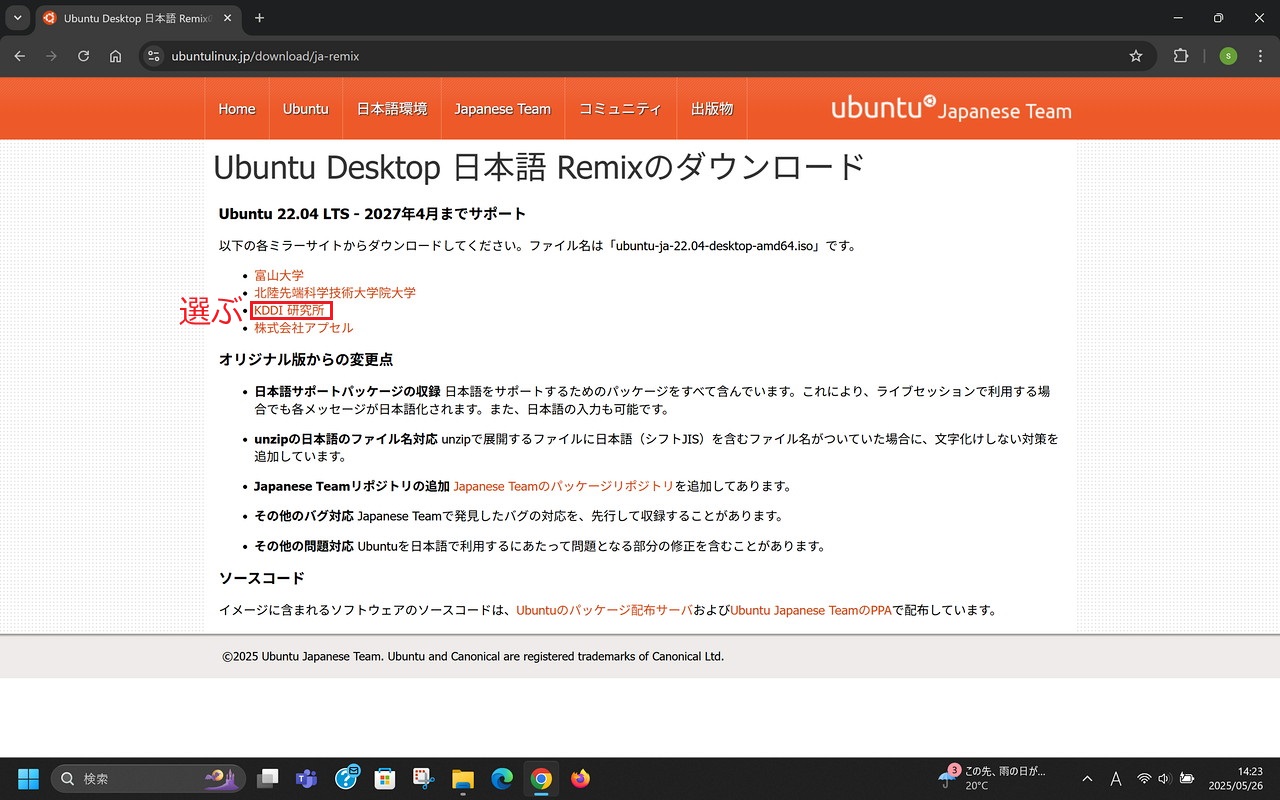Click the ソースコード heading

point(262,578)
